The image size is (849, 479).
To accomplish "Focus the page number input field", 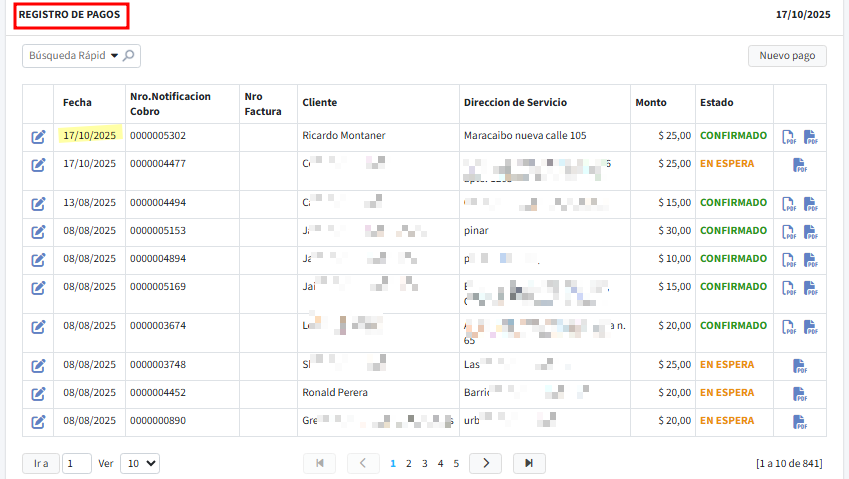I will coord(76,463).
